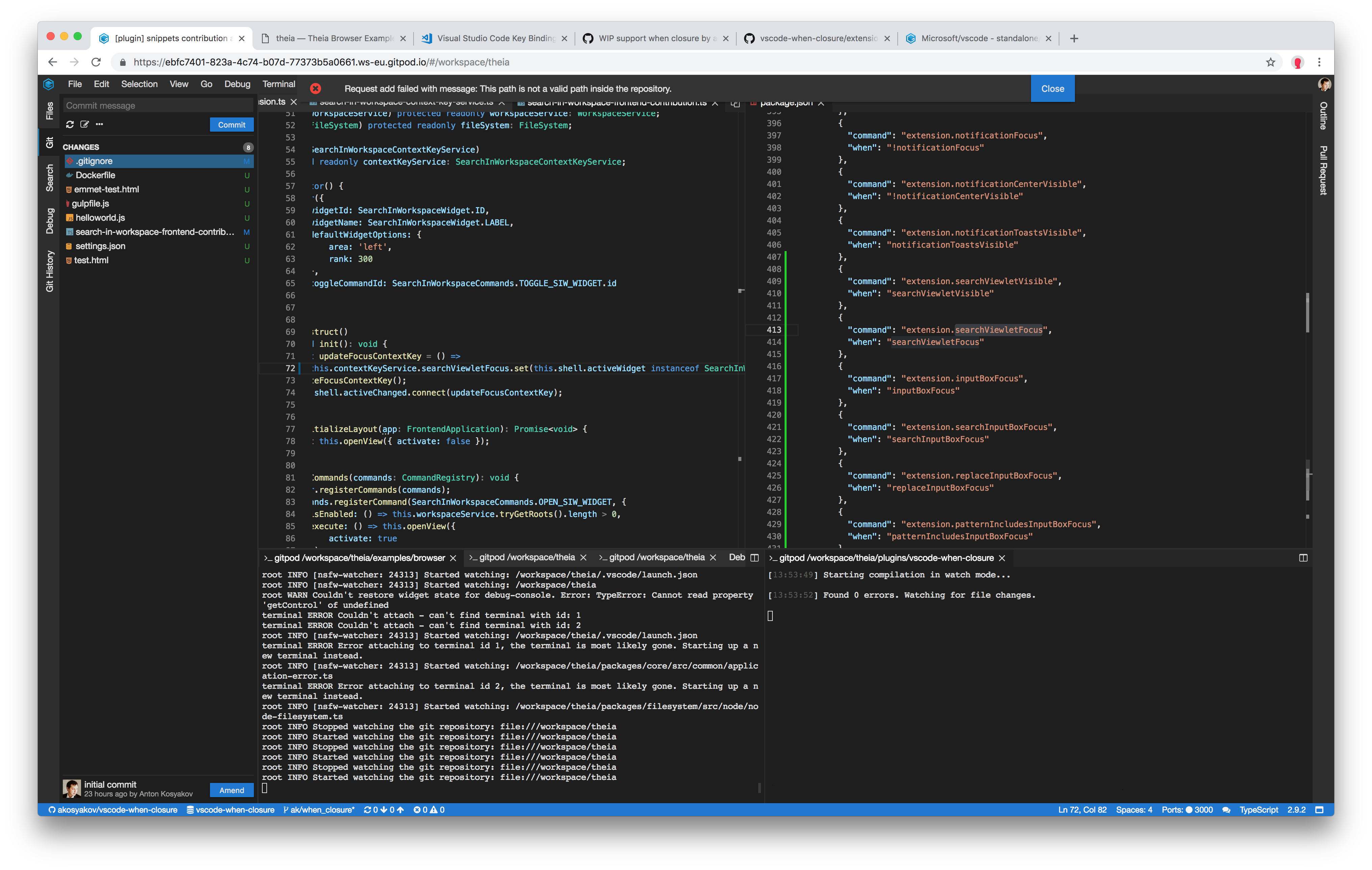
Task: Open the Chrome browser menu
Action: 1320,62
